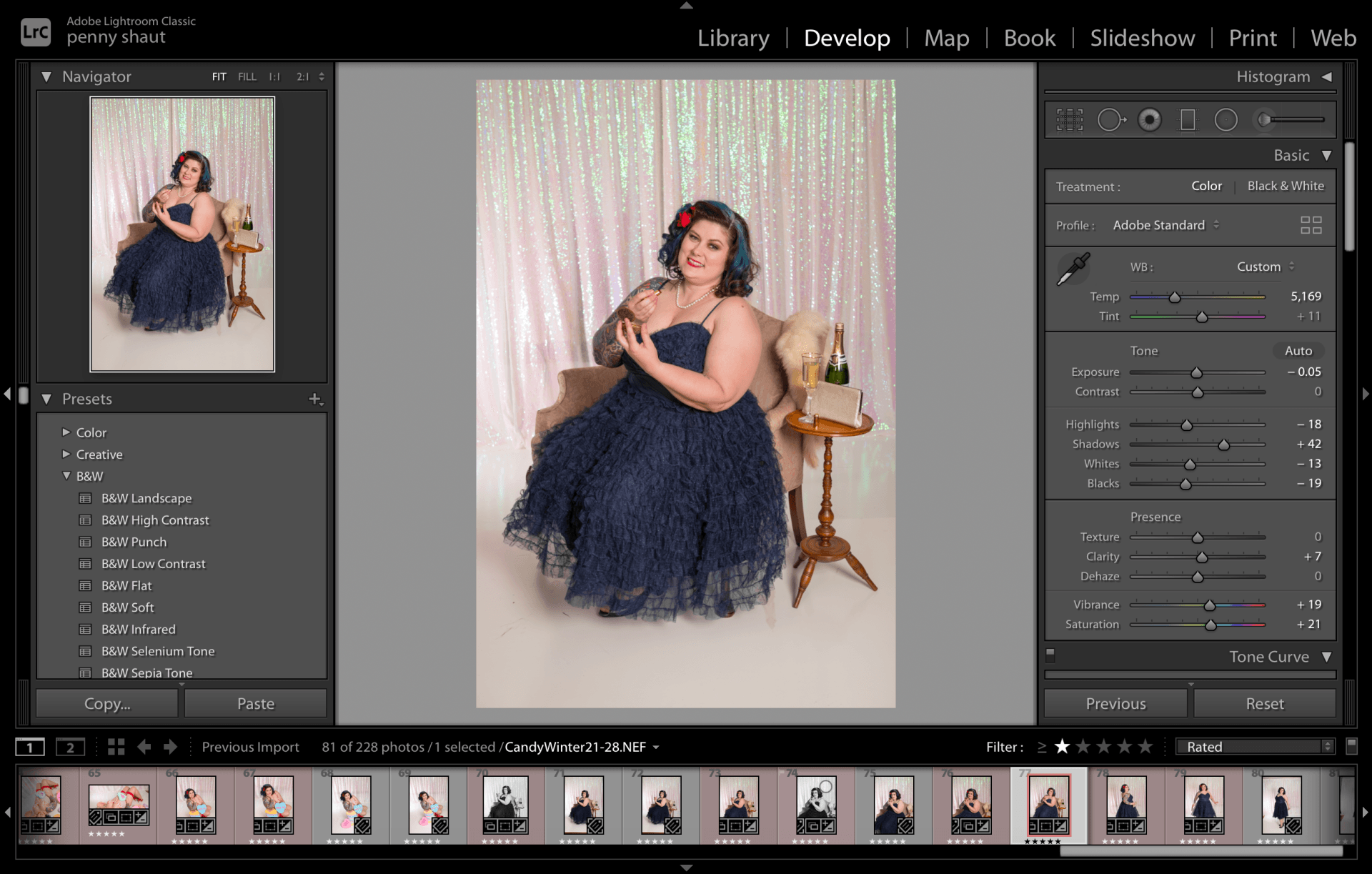Go back with filmstrip left arrow

click(x=144, y=747)
